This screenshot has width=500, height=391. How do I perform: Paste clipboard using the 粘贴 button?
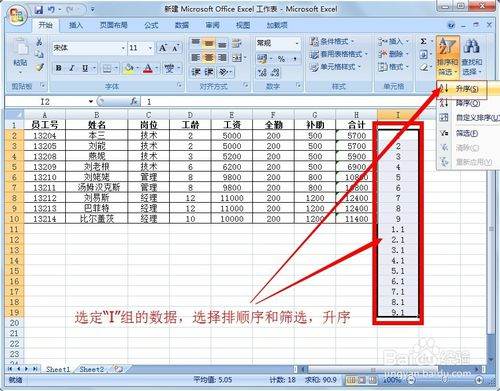click(20, 55)
